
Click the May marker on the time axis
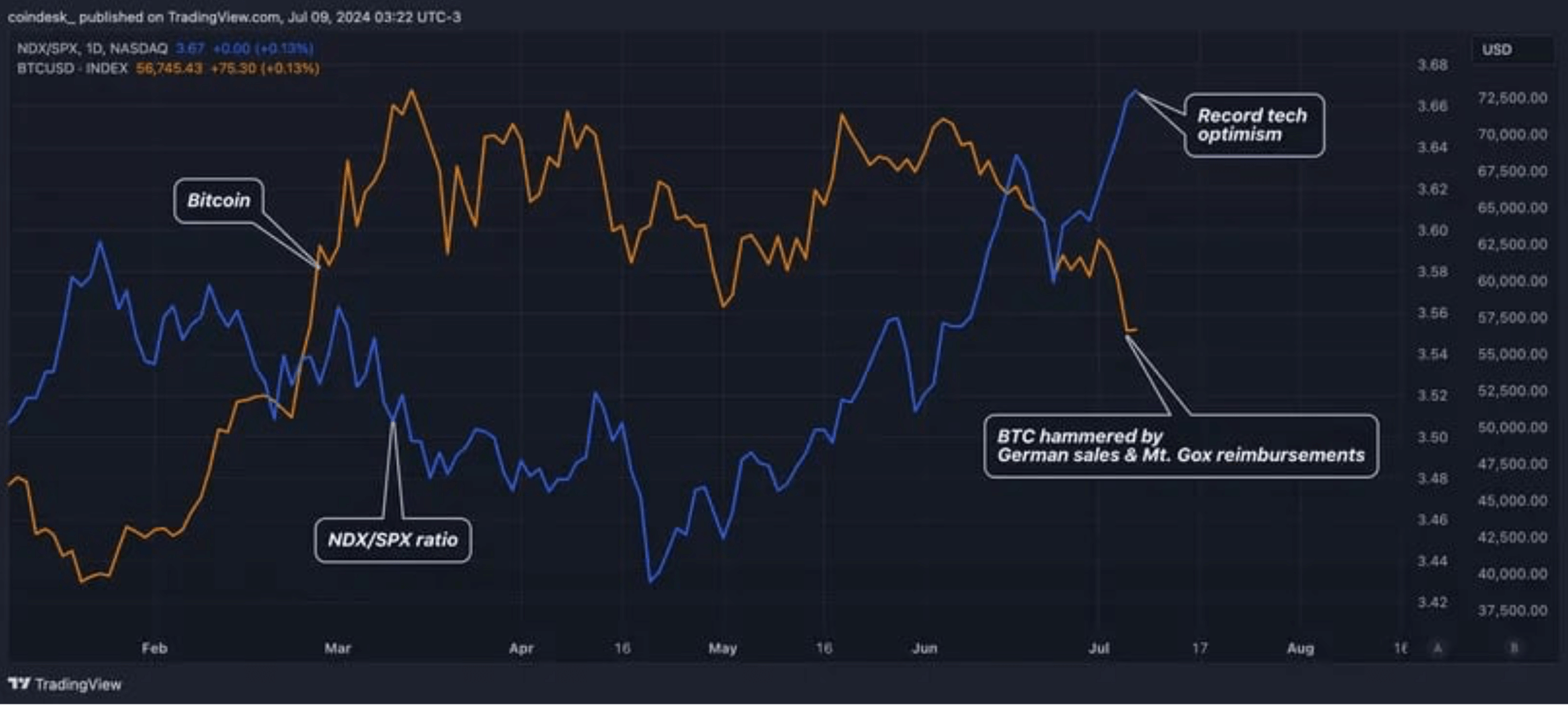pyautogui.click(x=723, y=649)
